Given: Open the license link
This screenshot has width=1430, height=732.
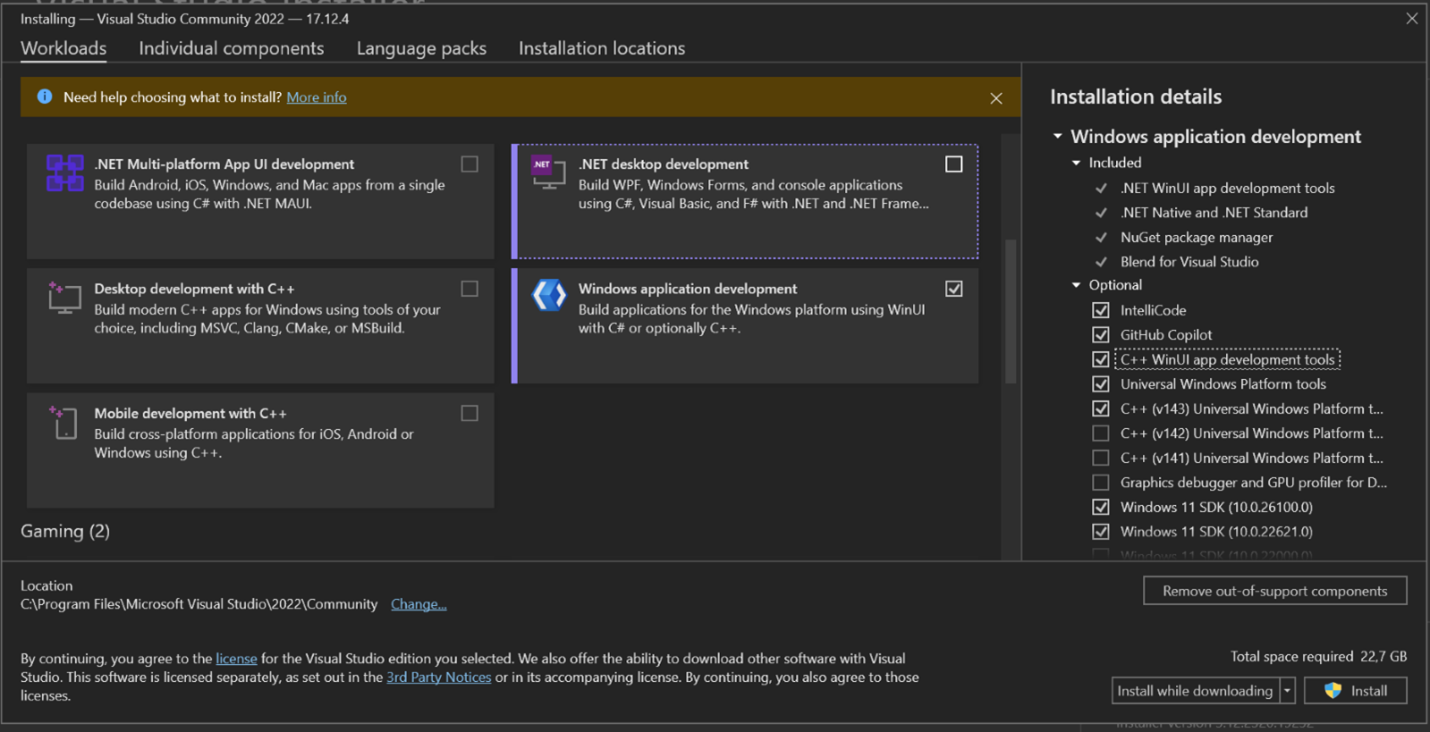Looking at the screenshot, I should (236, 658).
